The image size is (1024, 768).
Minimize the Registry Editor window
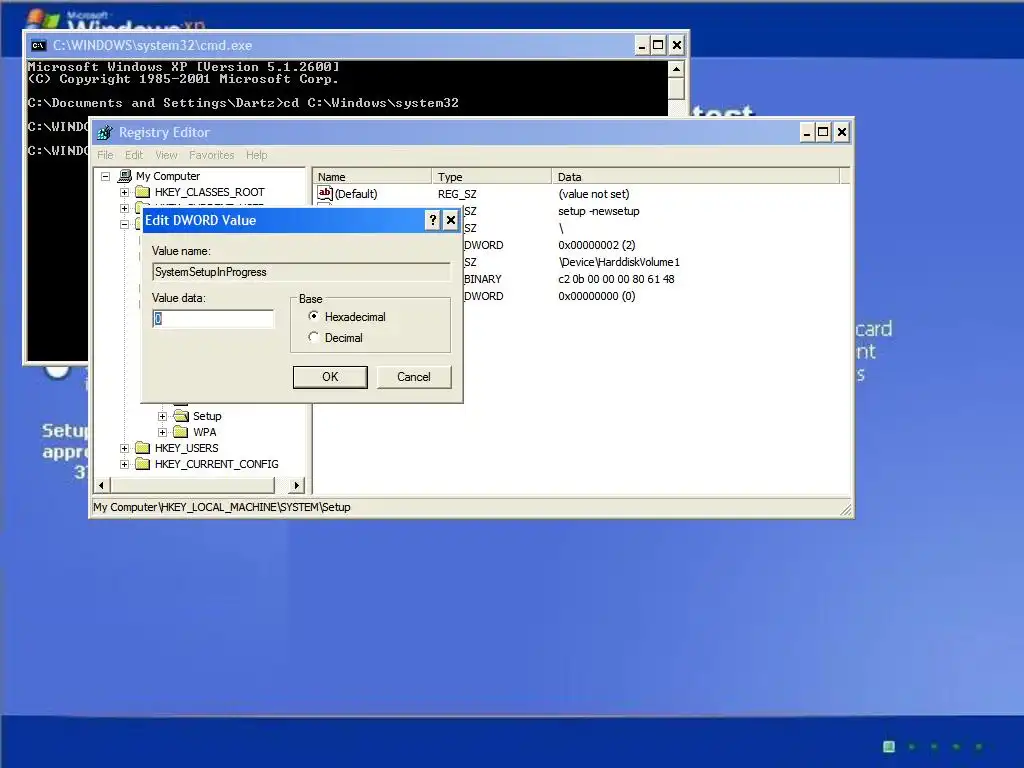(x=807, y=133)
